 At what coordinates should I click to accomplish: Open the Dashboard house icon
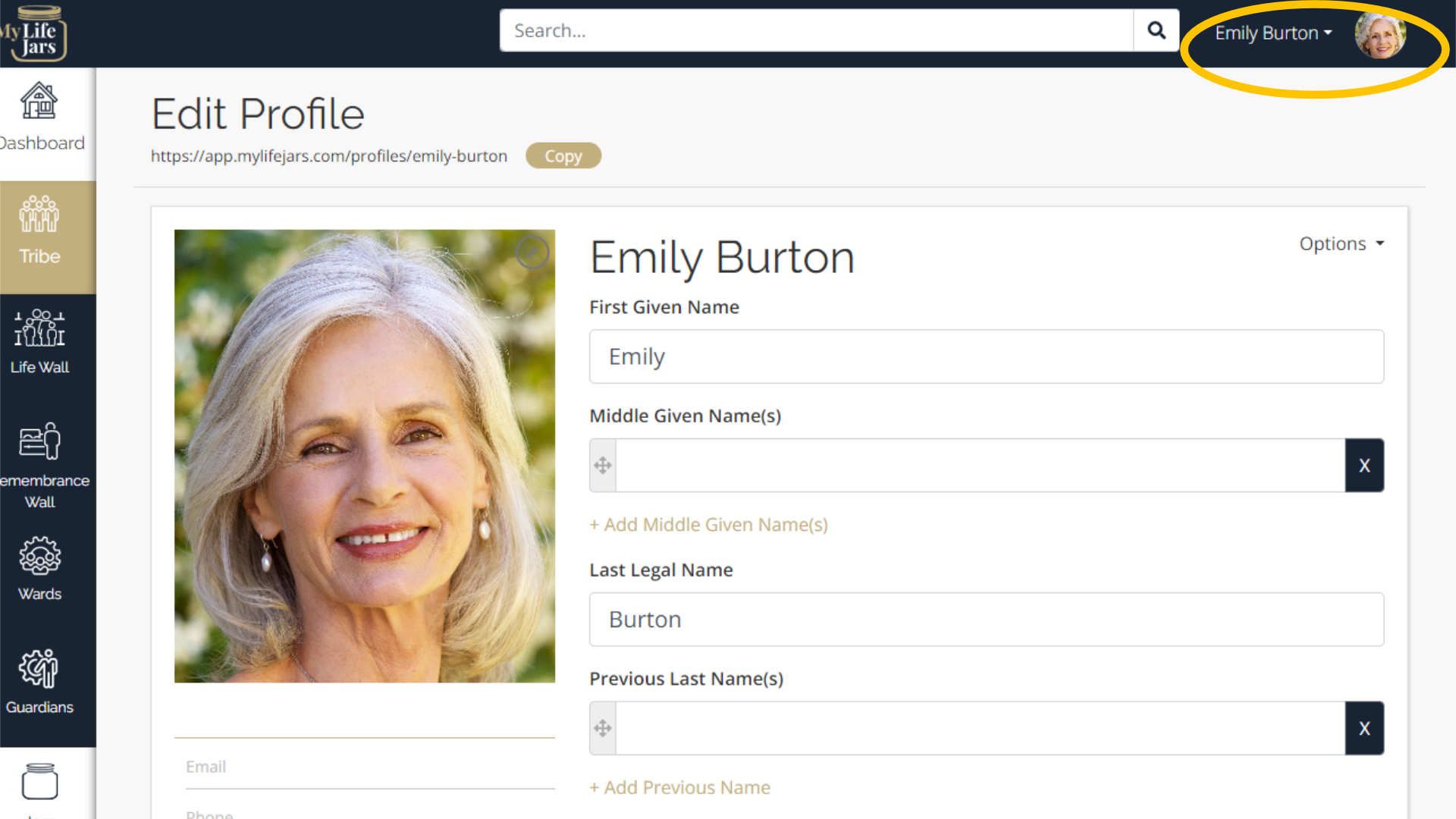[x=39, y=102]
